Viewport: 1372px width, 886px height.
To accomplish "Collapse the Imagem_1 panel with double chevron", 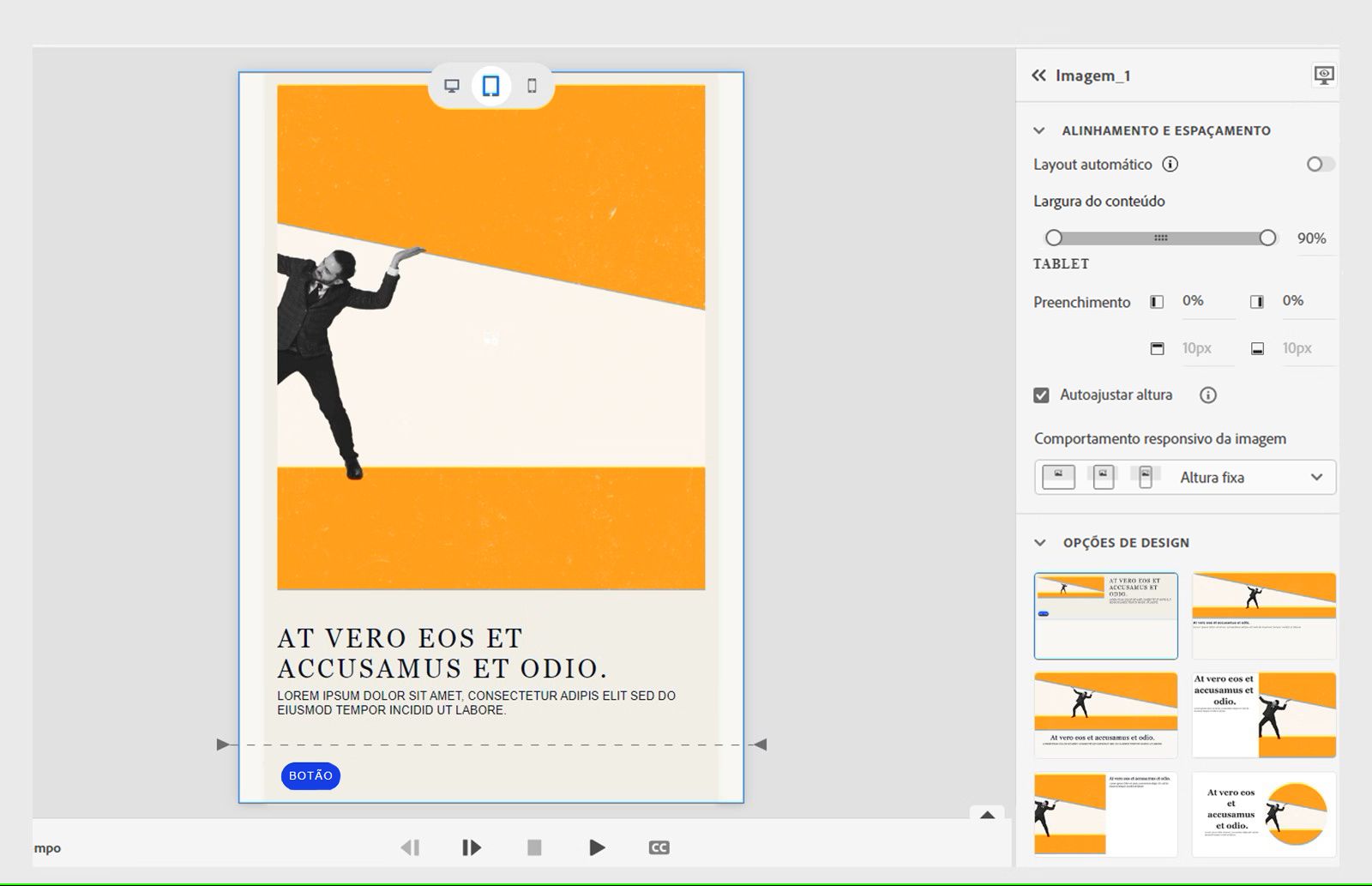I will coord(1038,75).
